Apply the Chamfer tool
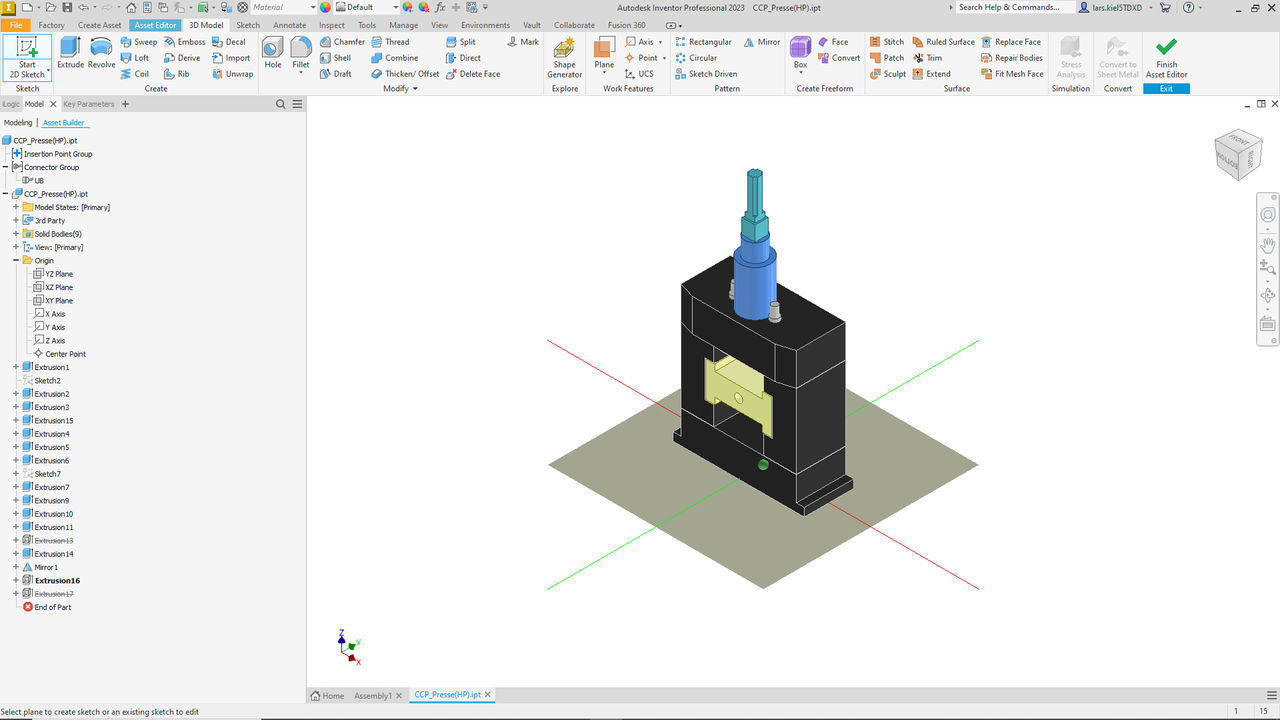1280x720 pixels. click(x=343, y=42)
